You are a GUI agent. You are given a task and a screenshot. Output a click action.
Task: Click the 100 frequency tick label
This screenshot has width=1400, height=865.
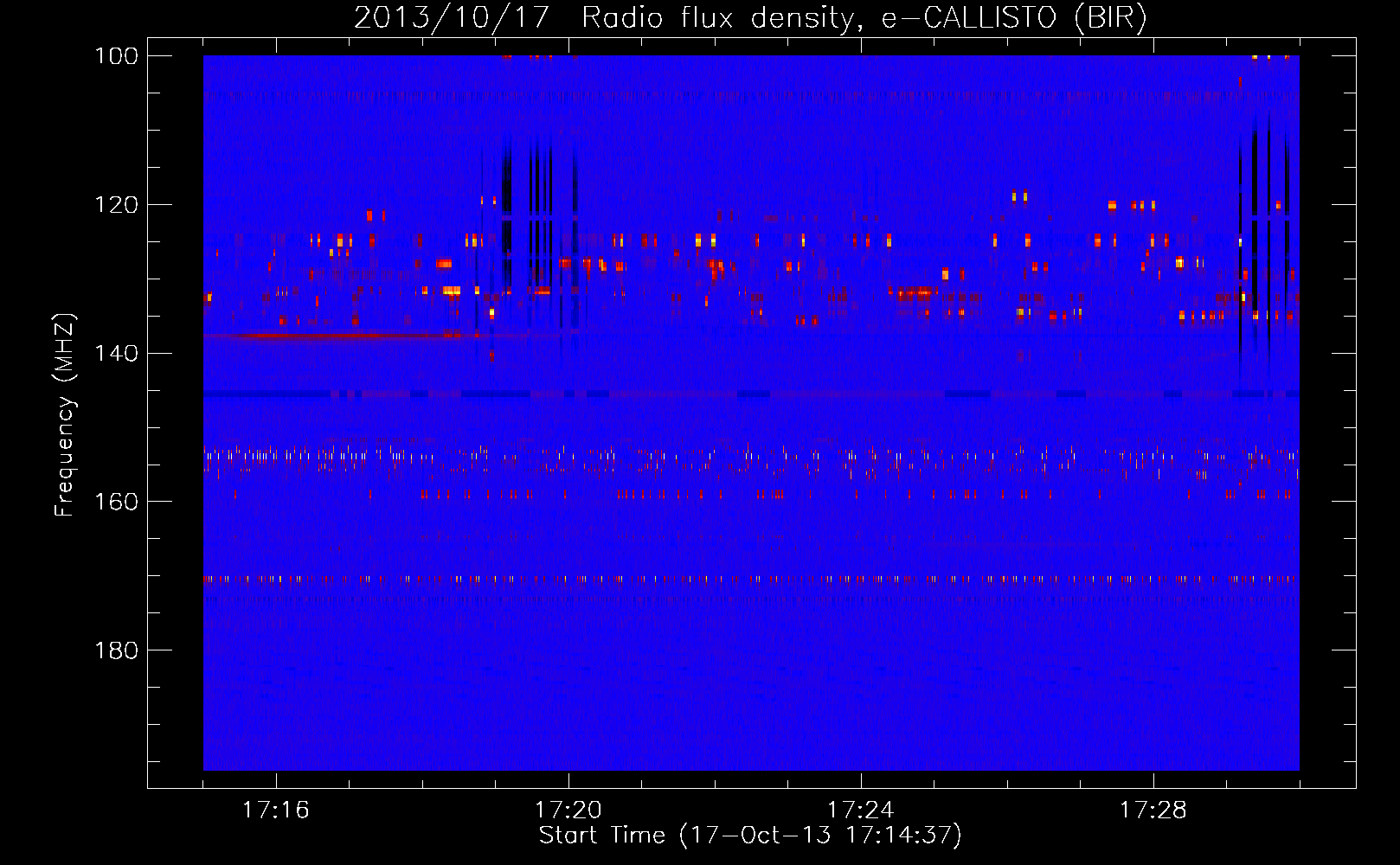pyautogui.click(x=117, y=55)
